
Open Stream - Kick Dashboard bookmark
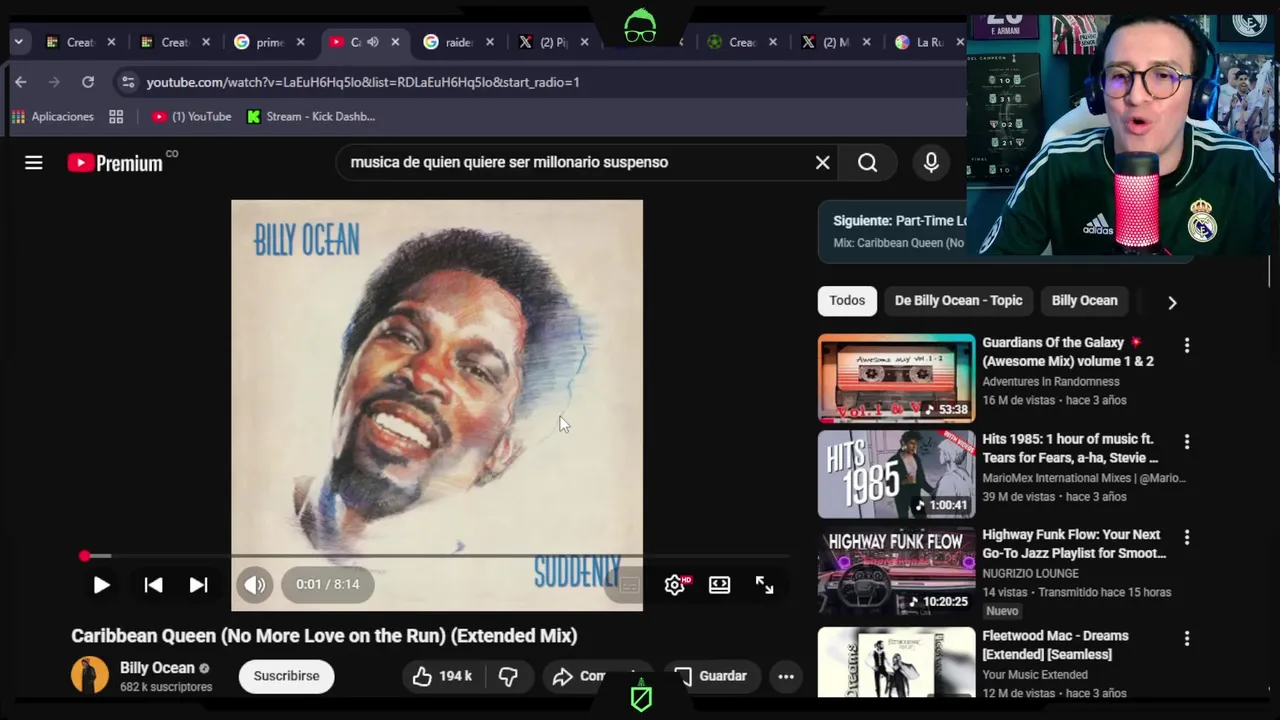pos(311,117)
